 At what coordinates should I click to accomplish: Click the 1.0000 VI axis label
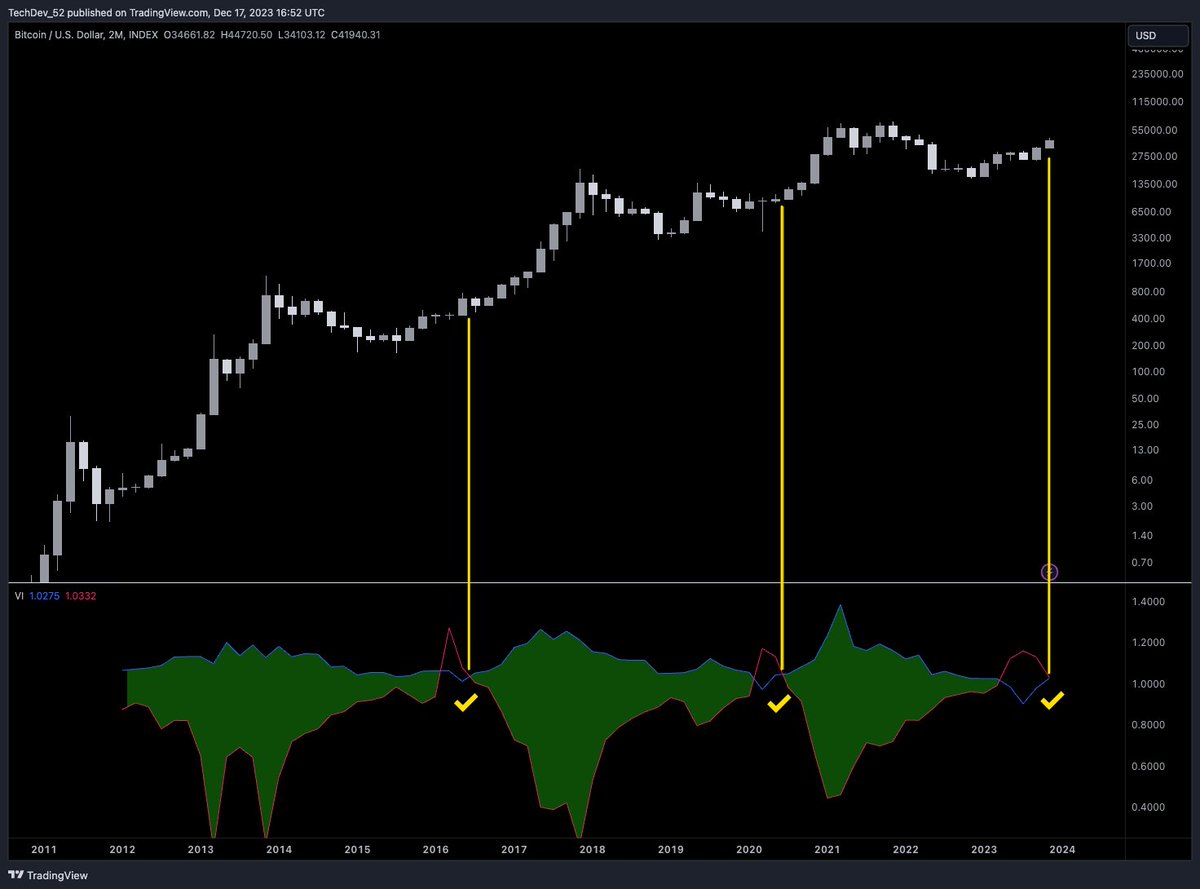(x=1148, y=684)
